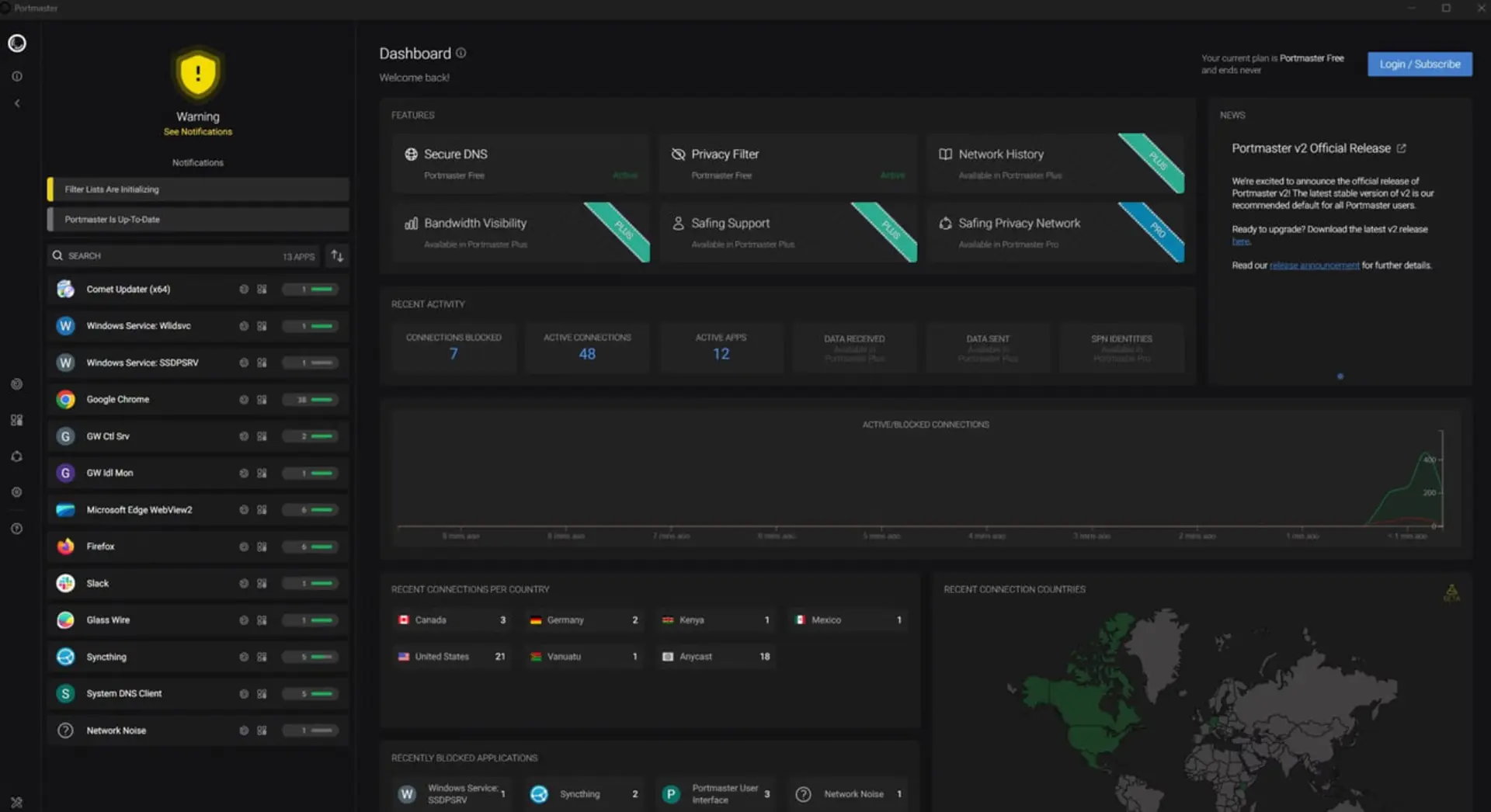Open the See Notifications link
Screen dimensions: 1491x812
[x=198, y=132]
